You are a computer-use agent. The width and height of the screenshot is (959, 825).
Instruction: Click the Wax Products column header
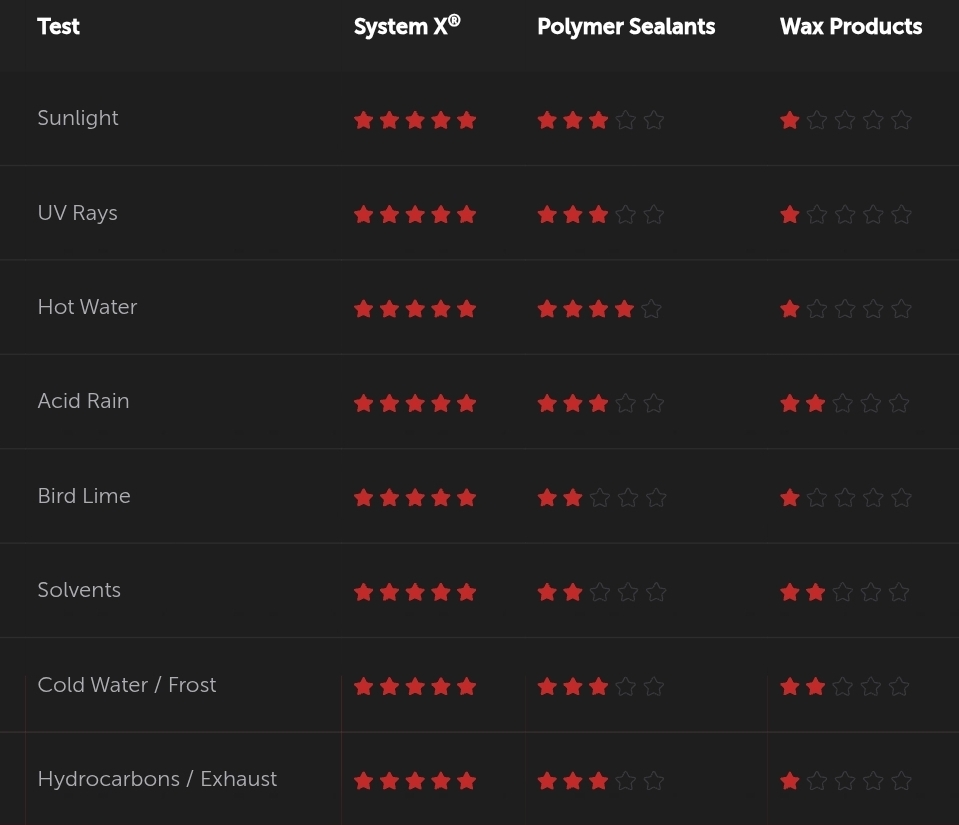tap(851, 26)
